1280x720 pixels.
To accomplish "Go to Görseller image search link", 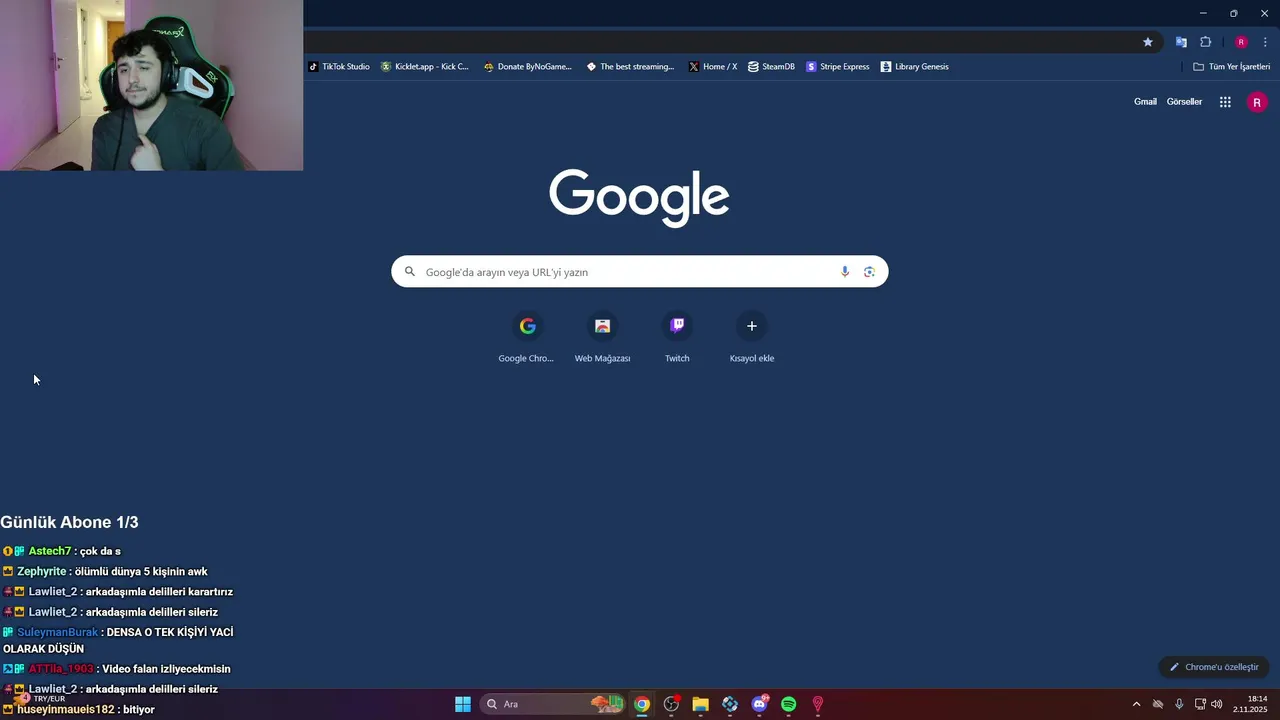I will [x=1184, y=102].
